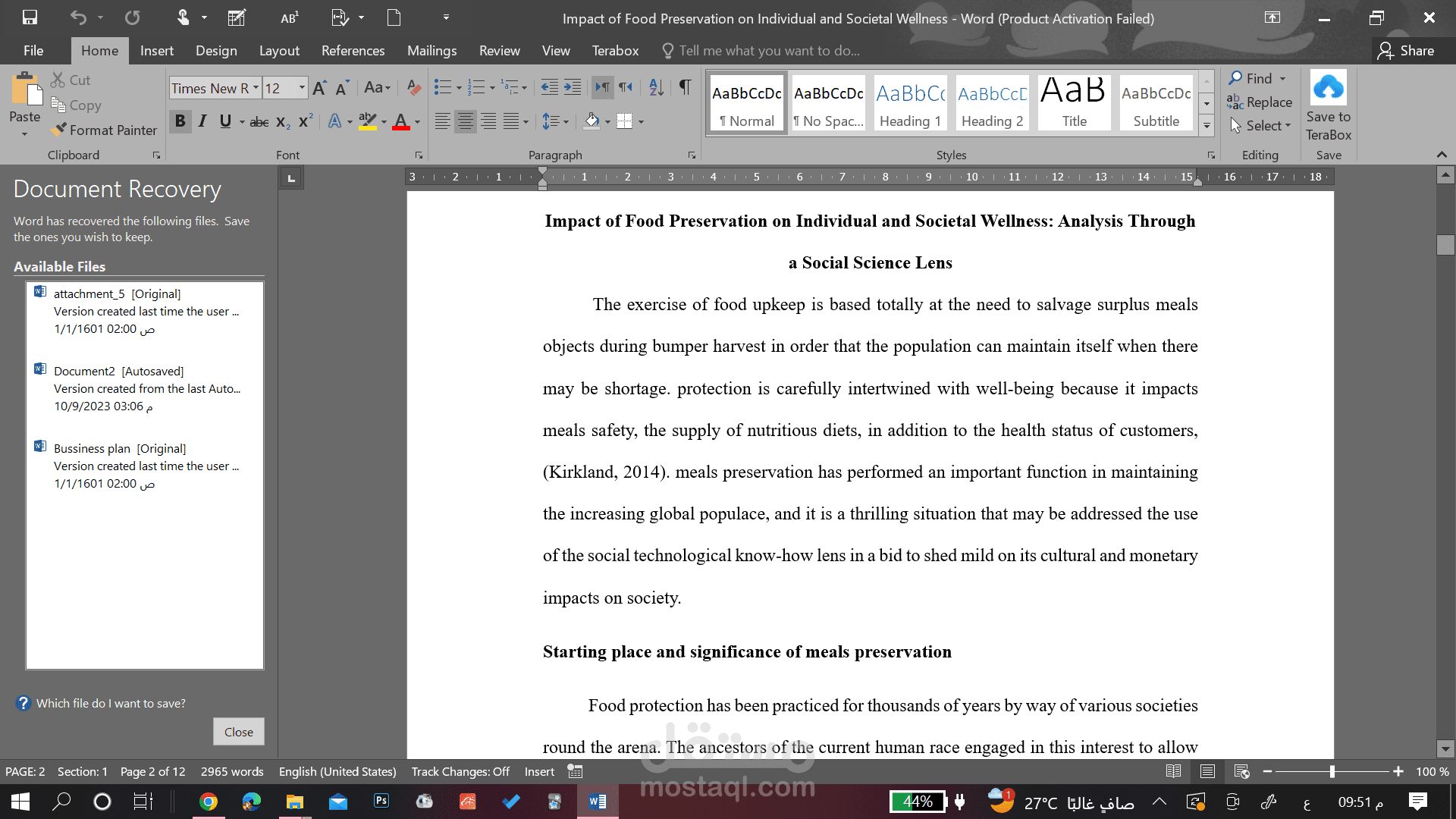Open the font name dropdown
This screenshot has height=819, width=1456.
tap(256, 88)
